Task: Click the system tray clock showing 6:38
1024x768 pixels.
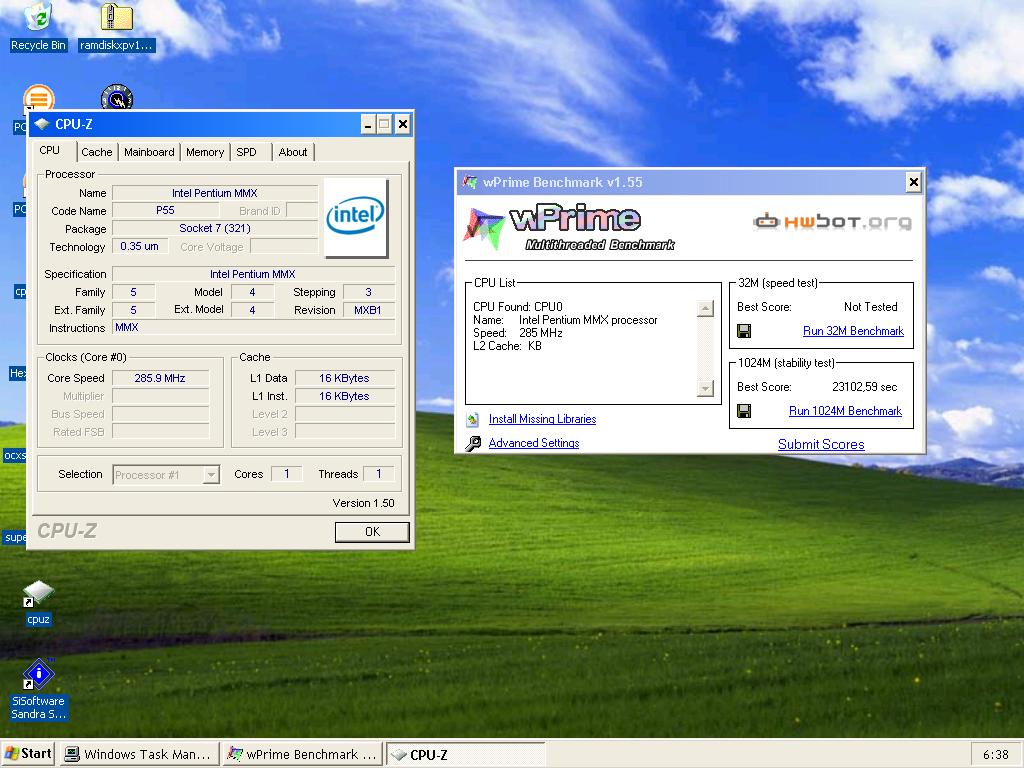Action: point(995,754)
